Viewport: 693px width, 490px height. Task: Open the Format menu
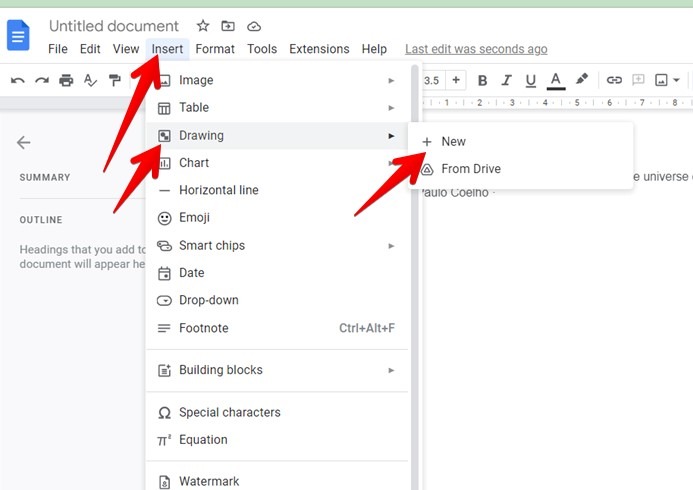(x=215, y=49)
